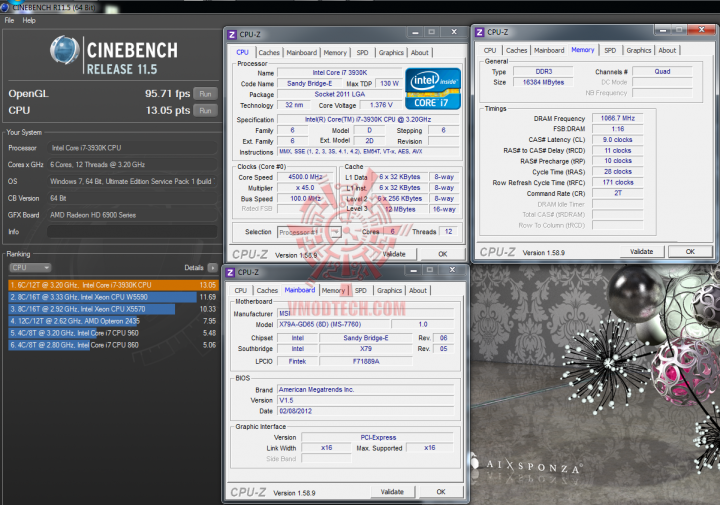Click the Channels # Quad value
The width and height of the screenshot is (720, 505).
click(662, 72)
